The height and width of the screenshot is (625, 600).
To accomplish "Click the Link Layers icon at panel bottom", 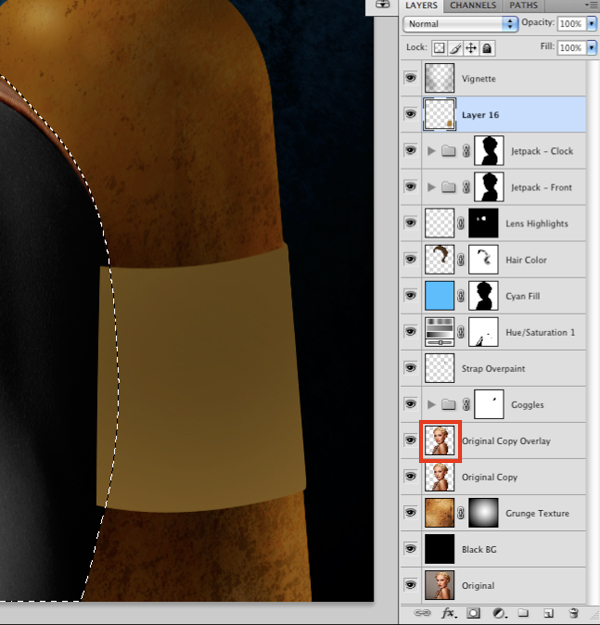I will [x=422, y=613].
